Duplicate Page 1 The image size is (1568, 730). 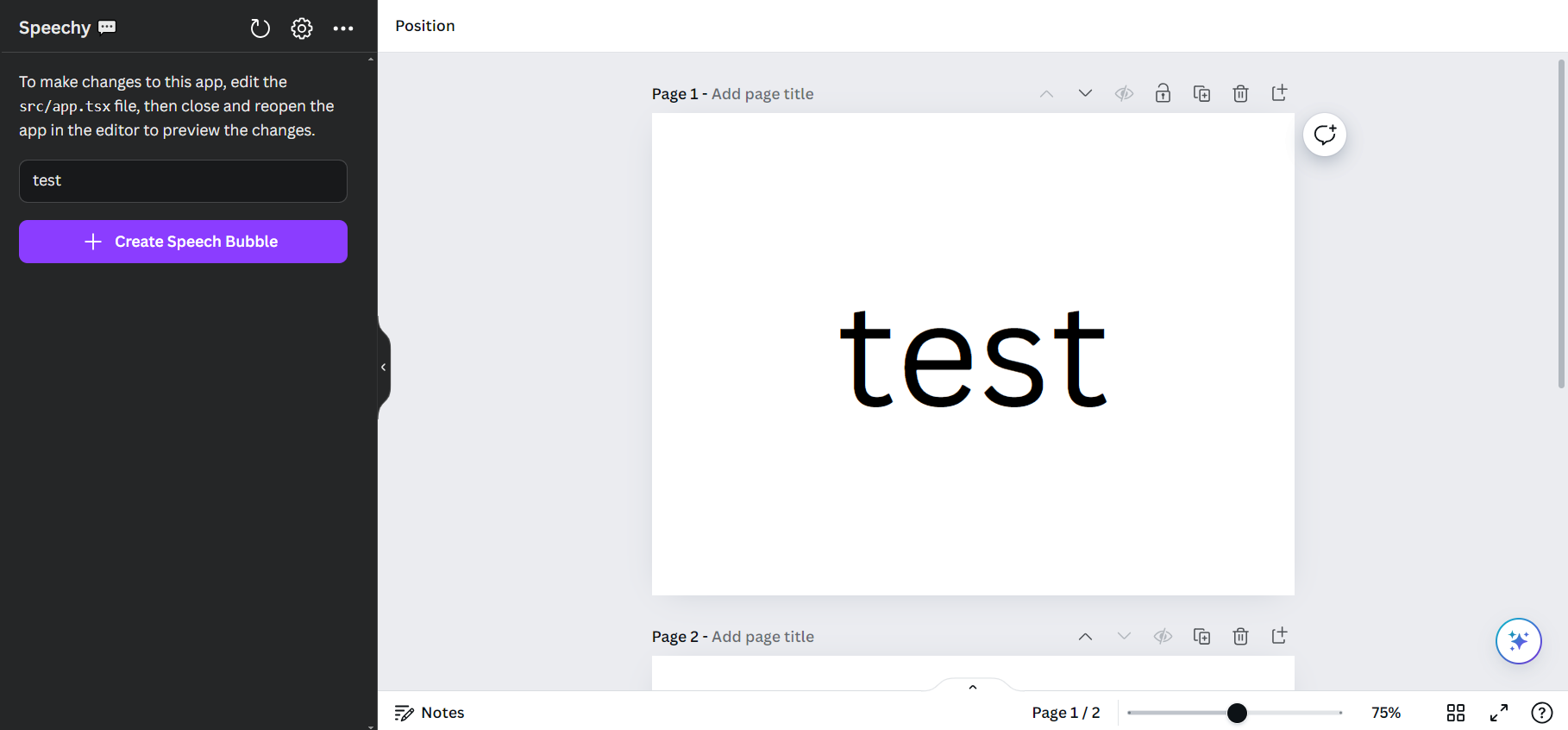[1201, 93]
